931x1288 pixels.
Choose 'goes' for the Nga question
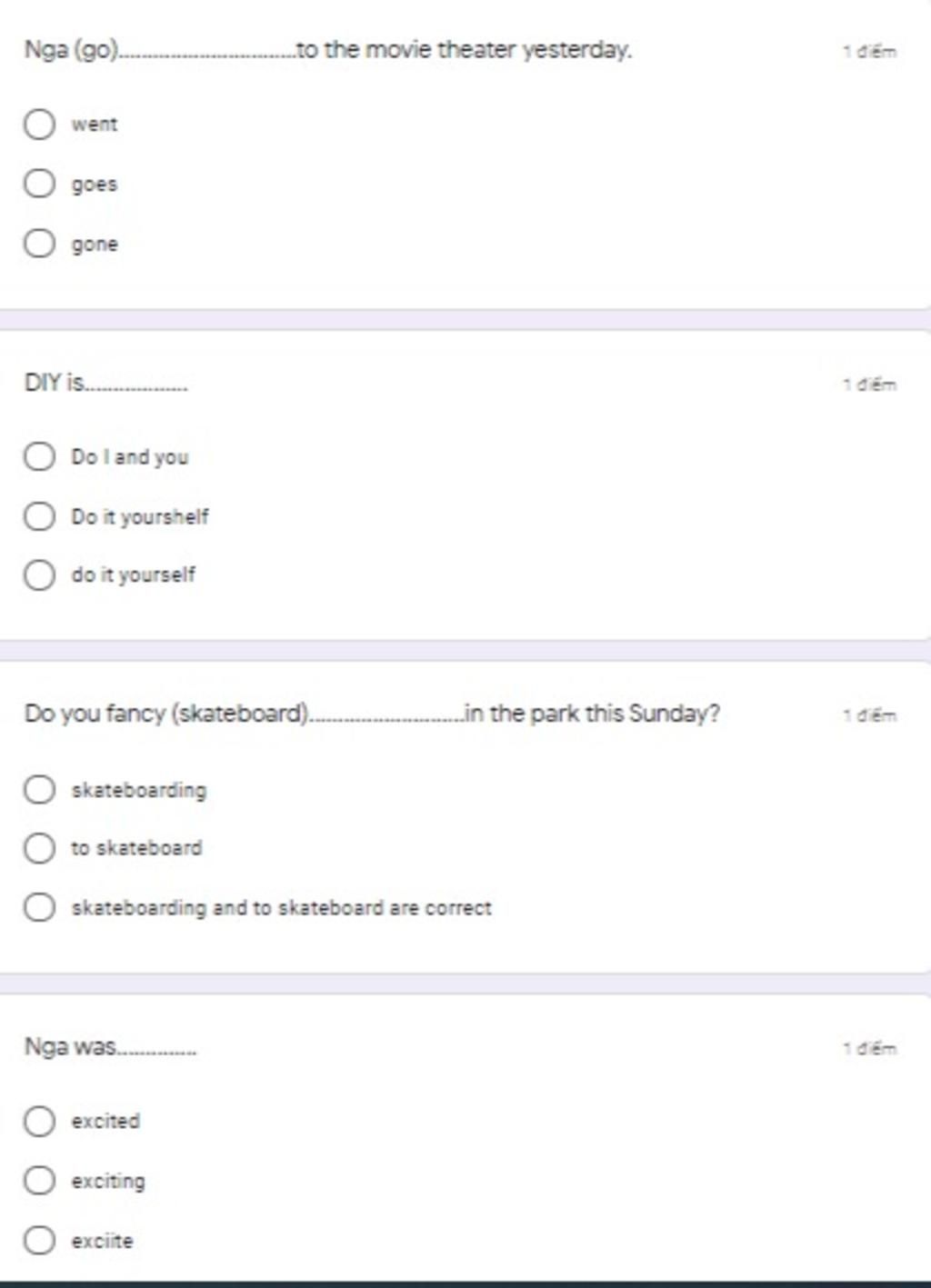[39, 184]
